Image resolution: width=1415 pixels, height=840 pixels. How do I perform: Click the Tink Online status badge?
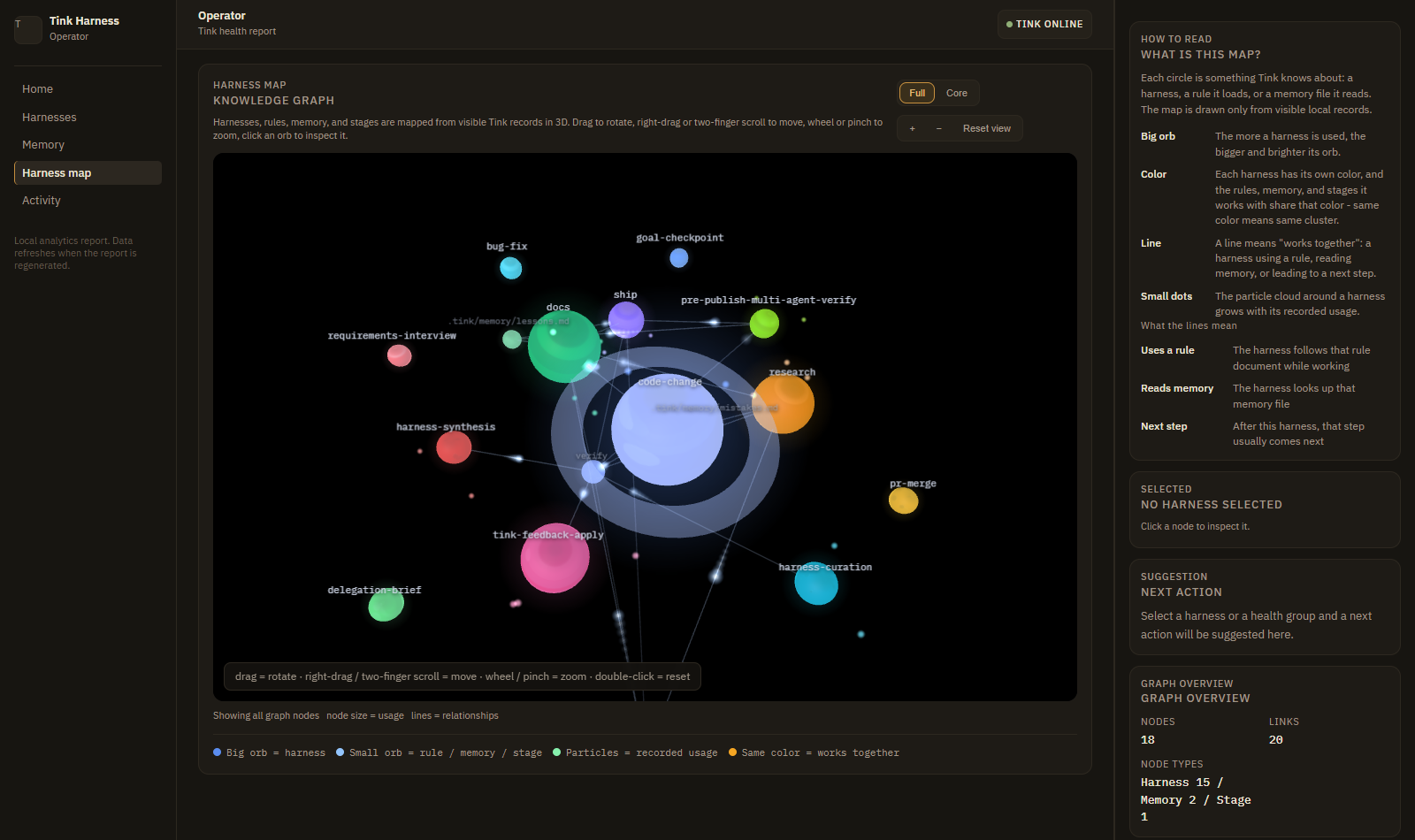[x=1044, y=24]
